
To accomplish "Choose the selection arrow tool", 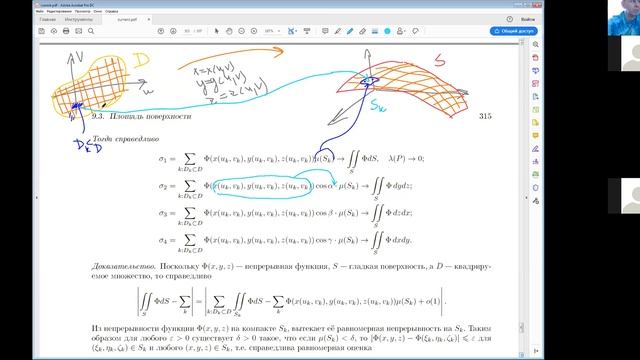I will pyautogui.click(x=216, y=31).
